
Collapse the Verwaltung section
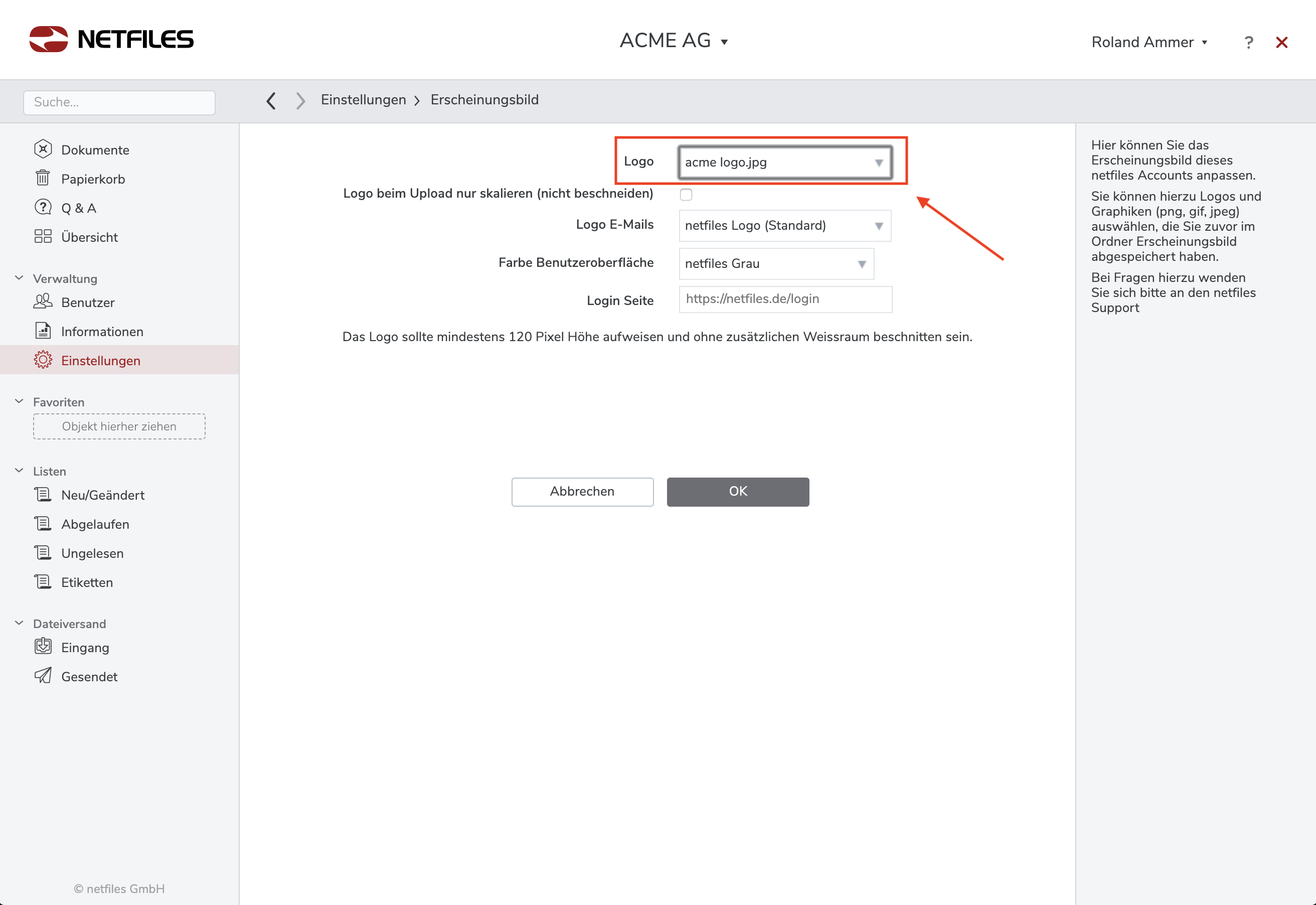[x=19, y=278]
